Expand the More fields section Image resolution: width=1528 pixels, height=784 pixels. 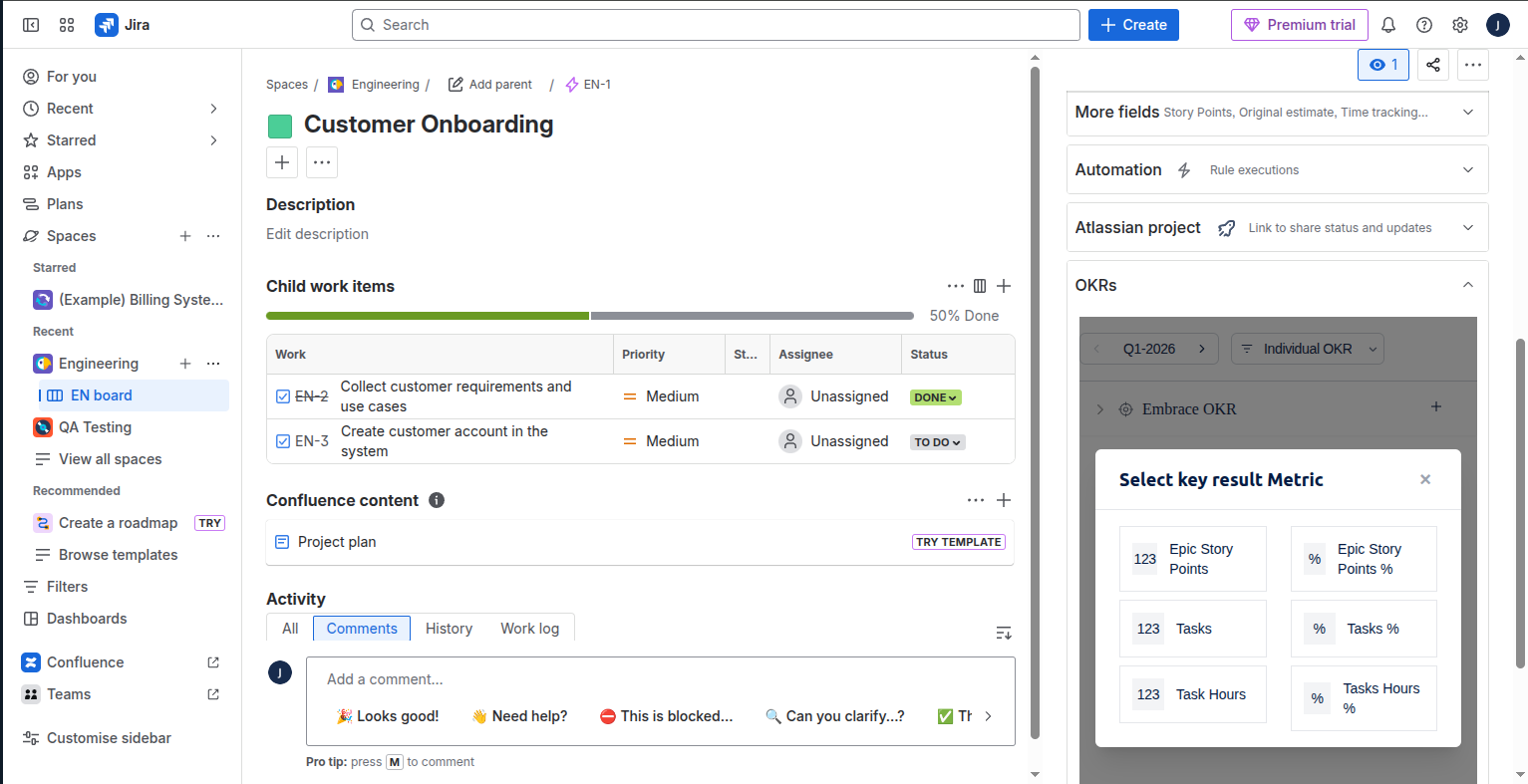(1278, 113)
